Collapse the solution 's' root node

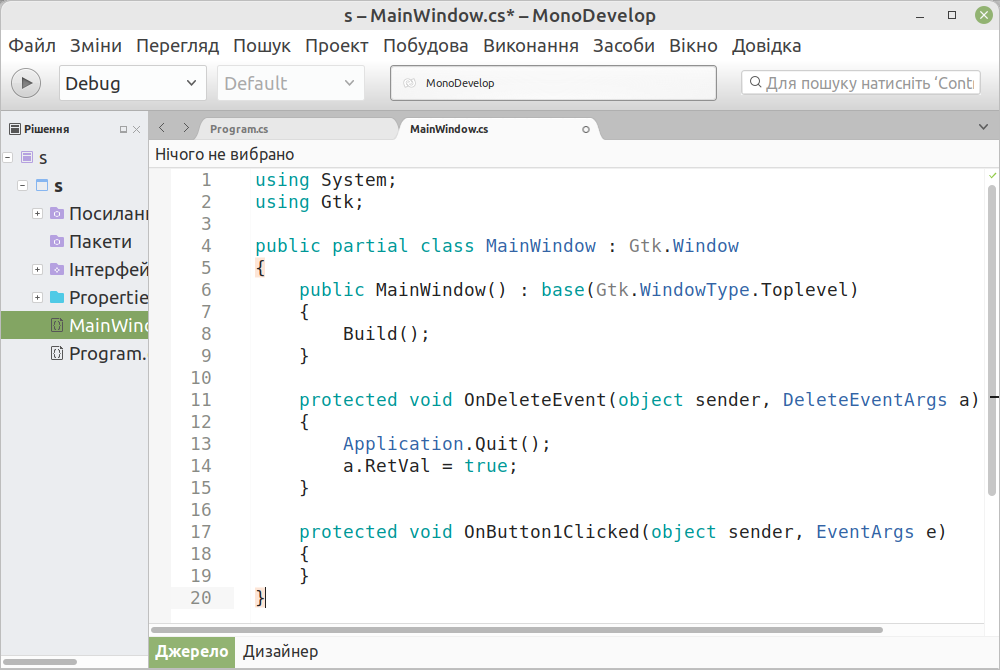pos(8,157)
